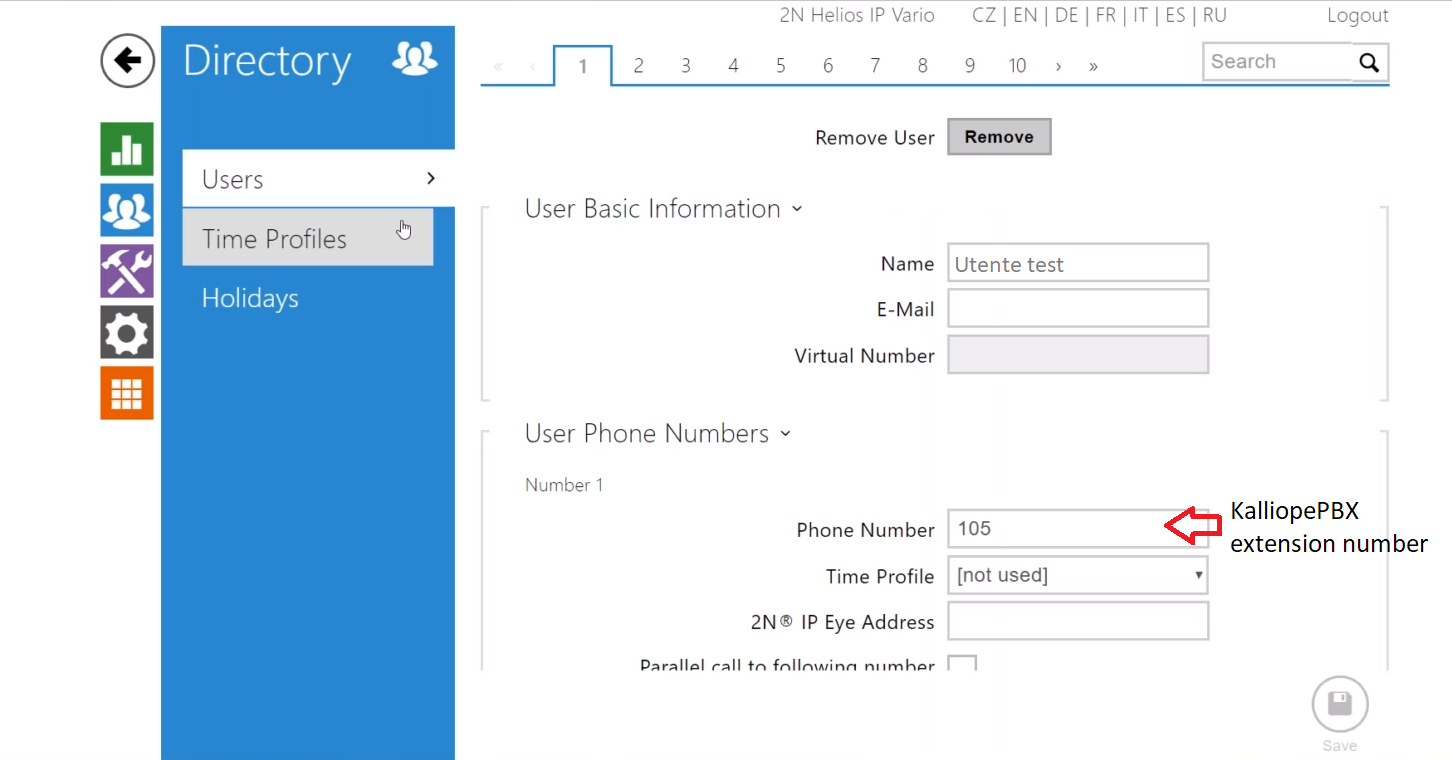Click the E-Mail input field

(1077, 309)
